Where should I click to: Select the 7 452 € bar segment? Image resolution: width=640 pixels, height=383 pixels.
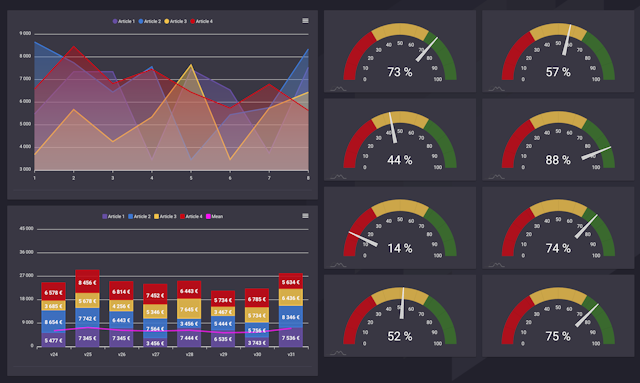[x=155, y=294]
